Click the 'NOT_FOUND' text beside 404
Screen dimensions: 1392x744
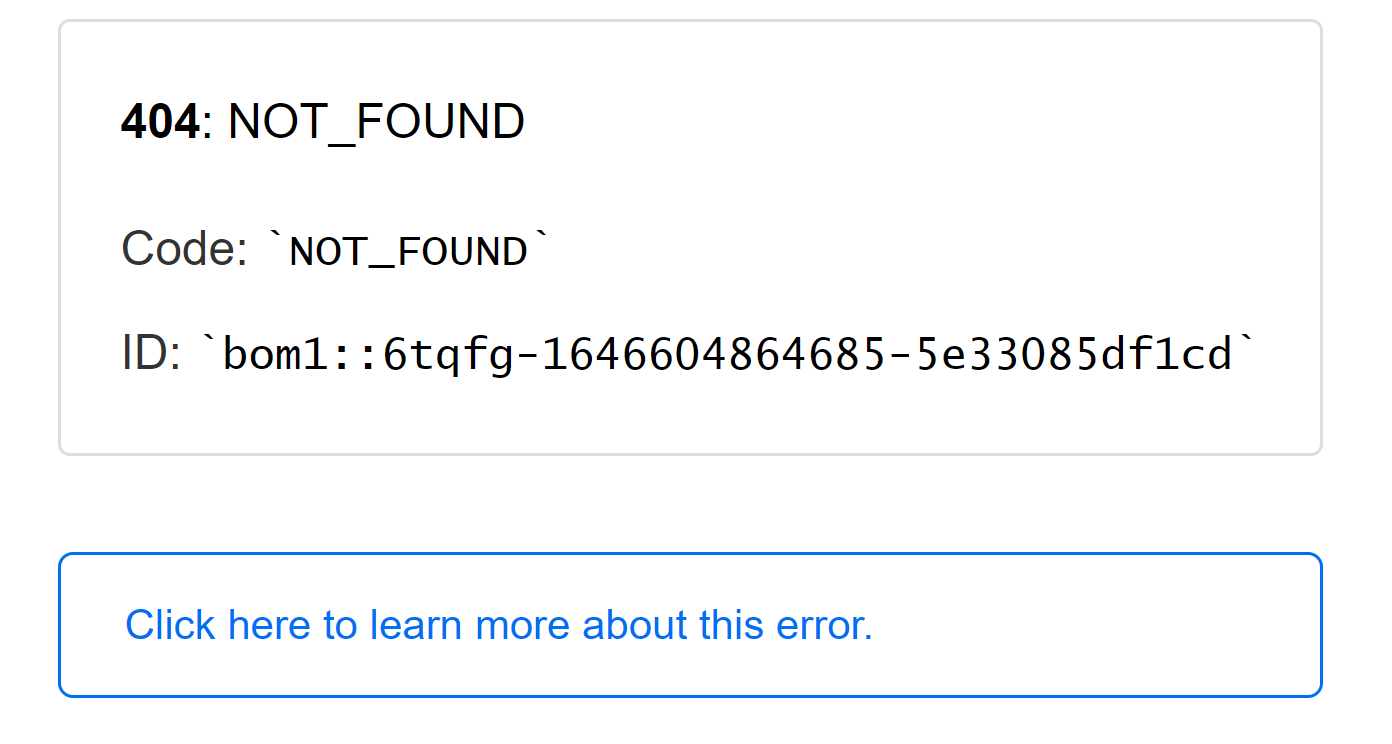[x=375, y=120]
